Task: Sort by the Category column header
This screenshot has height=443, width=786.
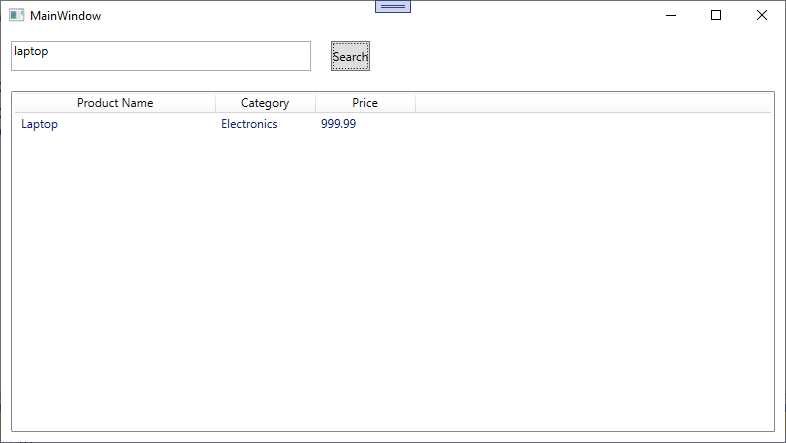Action: (x=265, y=103)
